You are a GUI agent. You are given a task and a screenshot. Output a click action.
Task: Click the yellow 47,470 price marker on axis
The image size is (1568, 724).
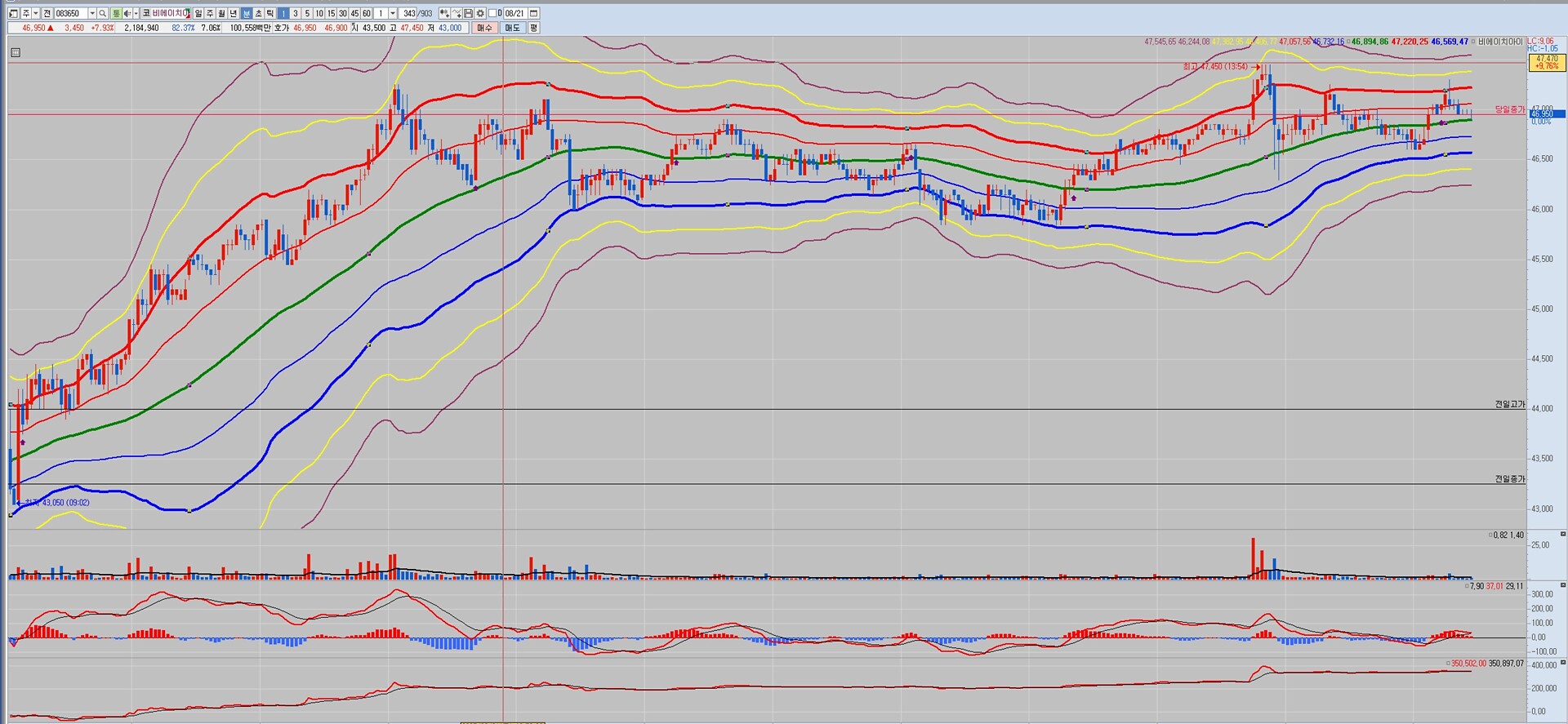1546,62
